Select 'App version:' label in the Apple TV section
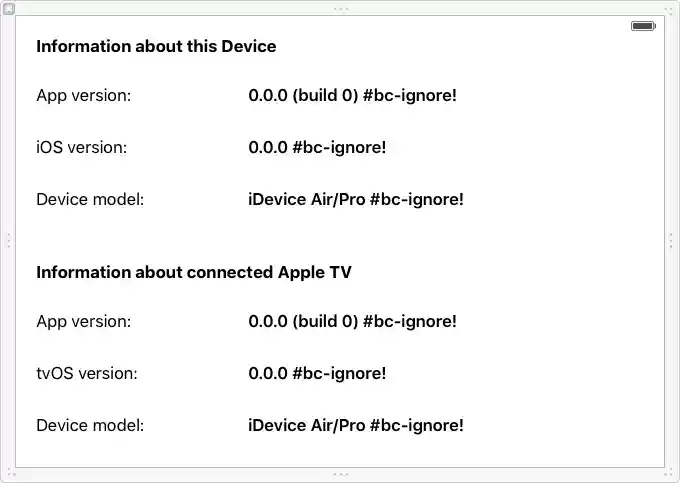The image size is (680, 483). click(x=84, y=322)
